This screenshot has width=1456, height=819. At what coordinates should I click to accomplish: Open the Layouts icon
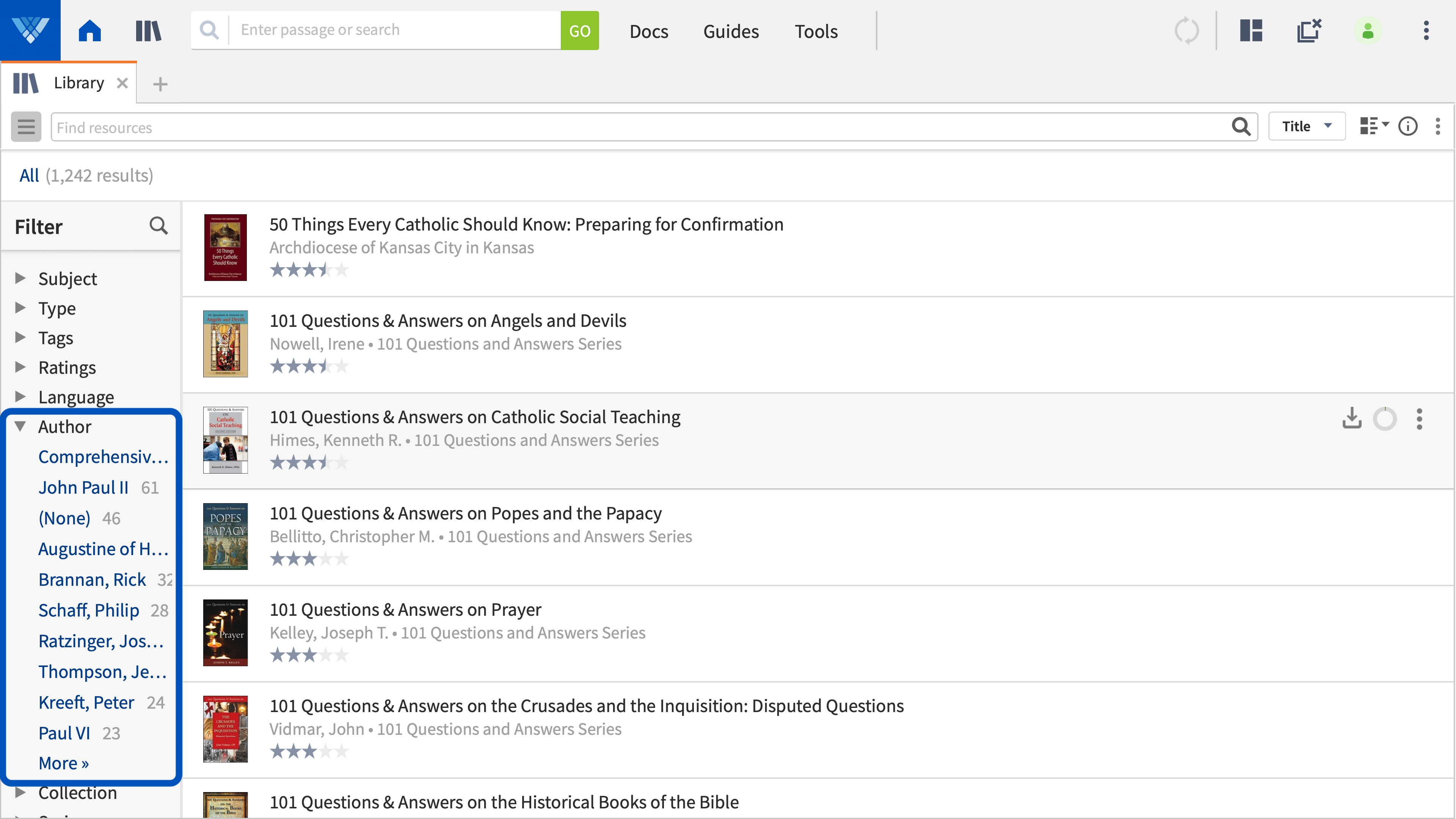1251,30
